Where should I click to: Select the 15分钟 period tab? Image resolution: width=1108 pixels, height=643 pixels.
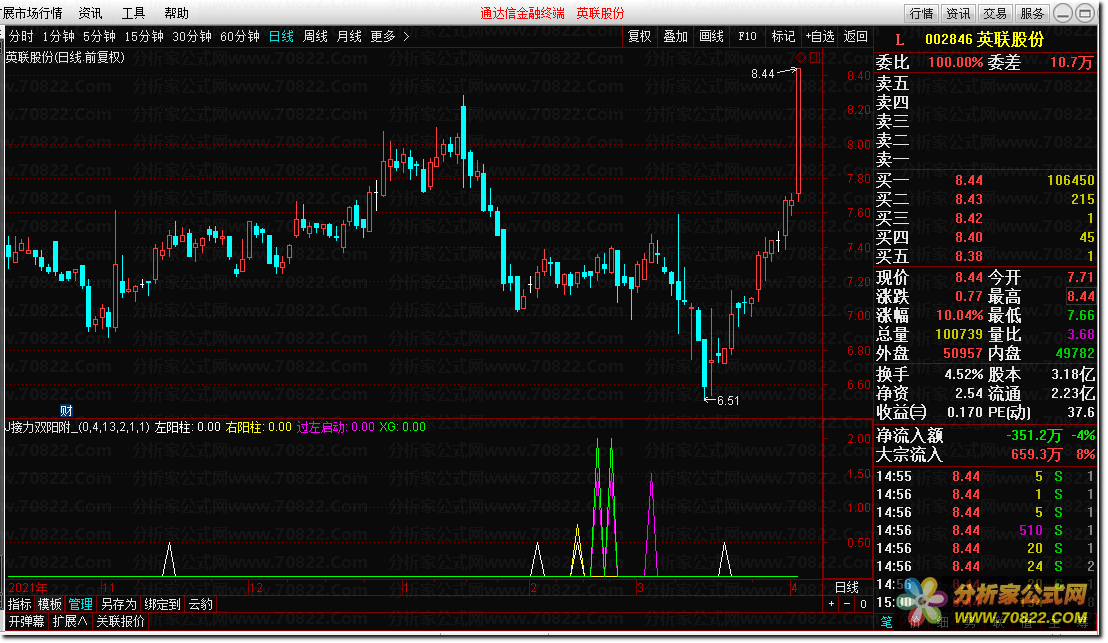pyautogui.click(x=143, y=36)
